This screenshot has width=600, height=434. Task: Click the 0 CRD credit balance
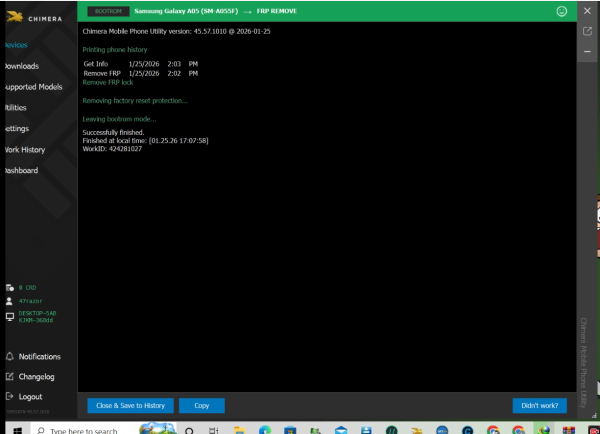27,287
